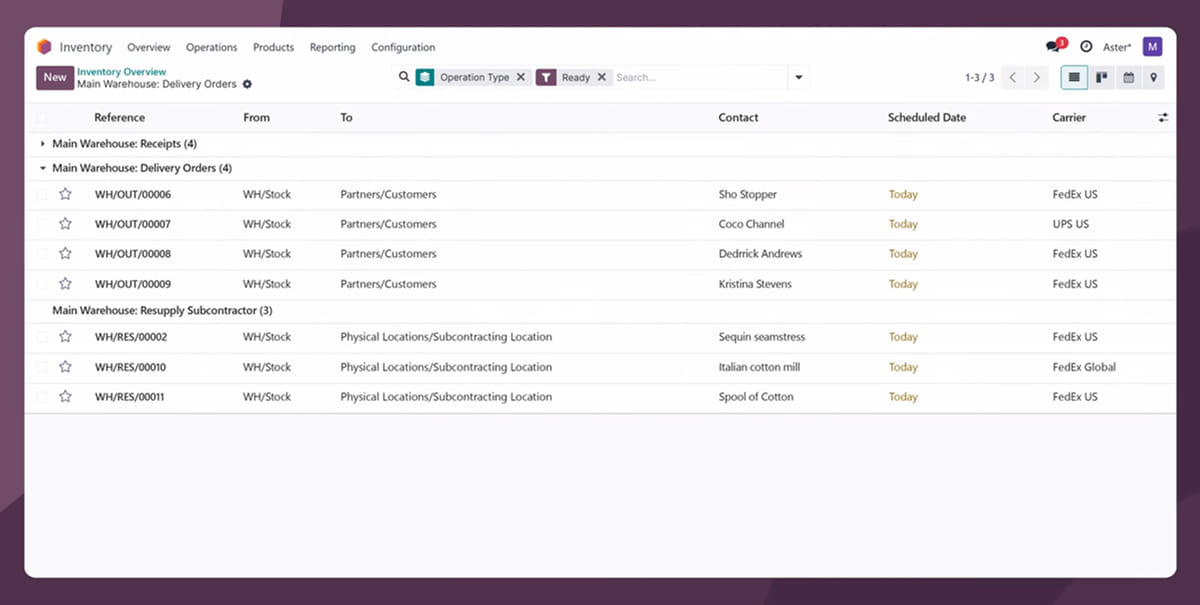Remove the Ready filter tag
1200x605 pixels.
601,77
